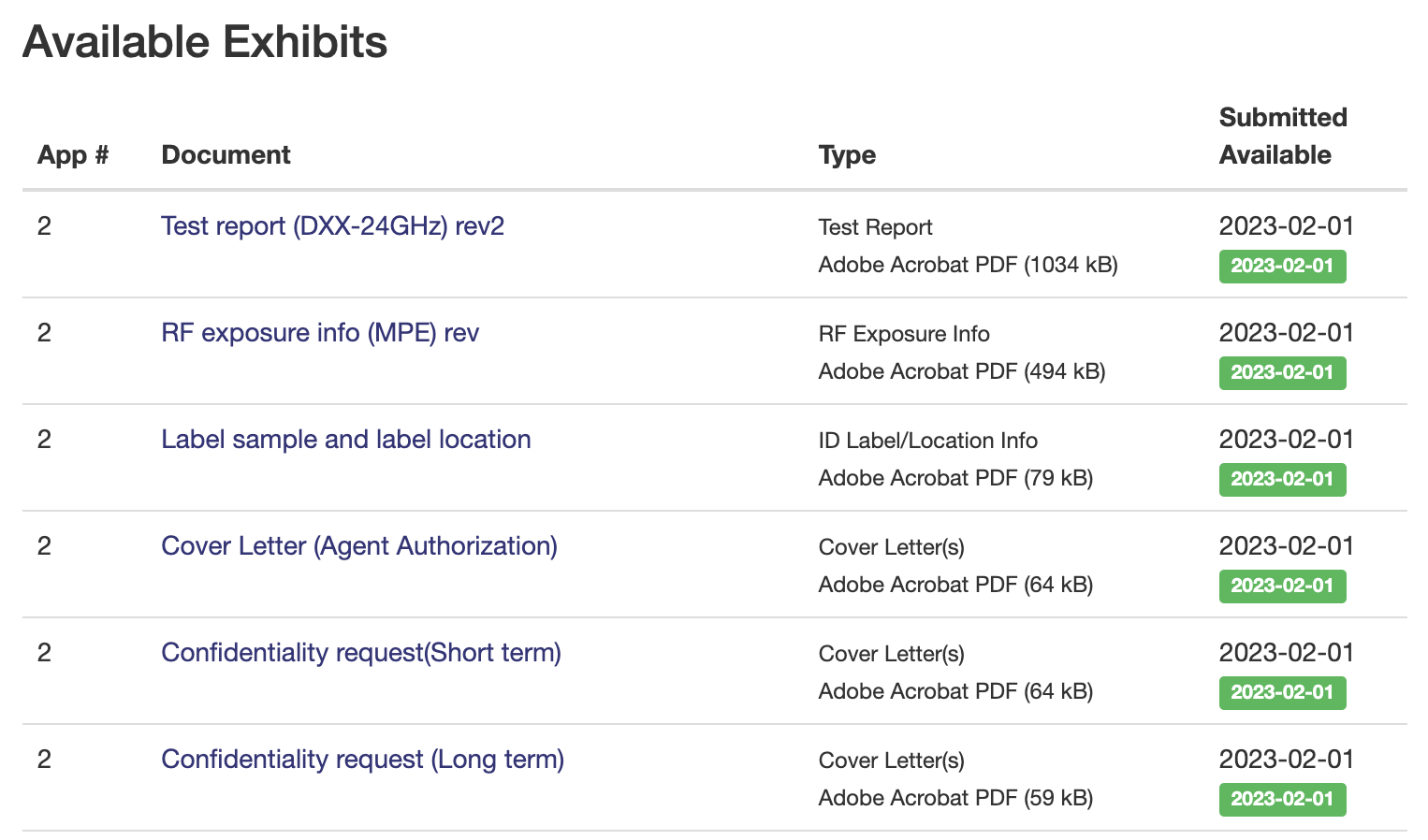
Task: Sort by the App # column header
Action: coord(72,154)
